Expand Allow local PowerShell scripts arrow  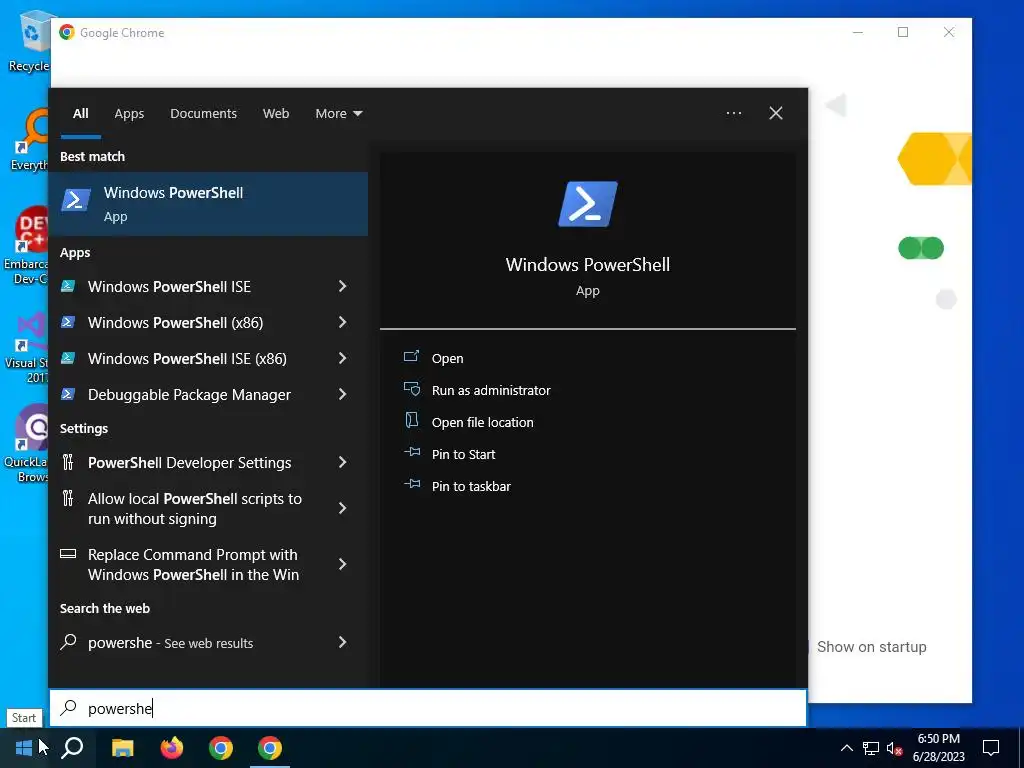coord(342,508)
